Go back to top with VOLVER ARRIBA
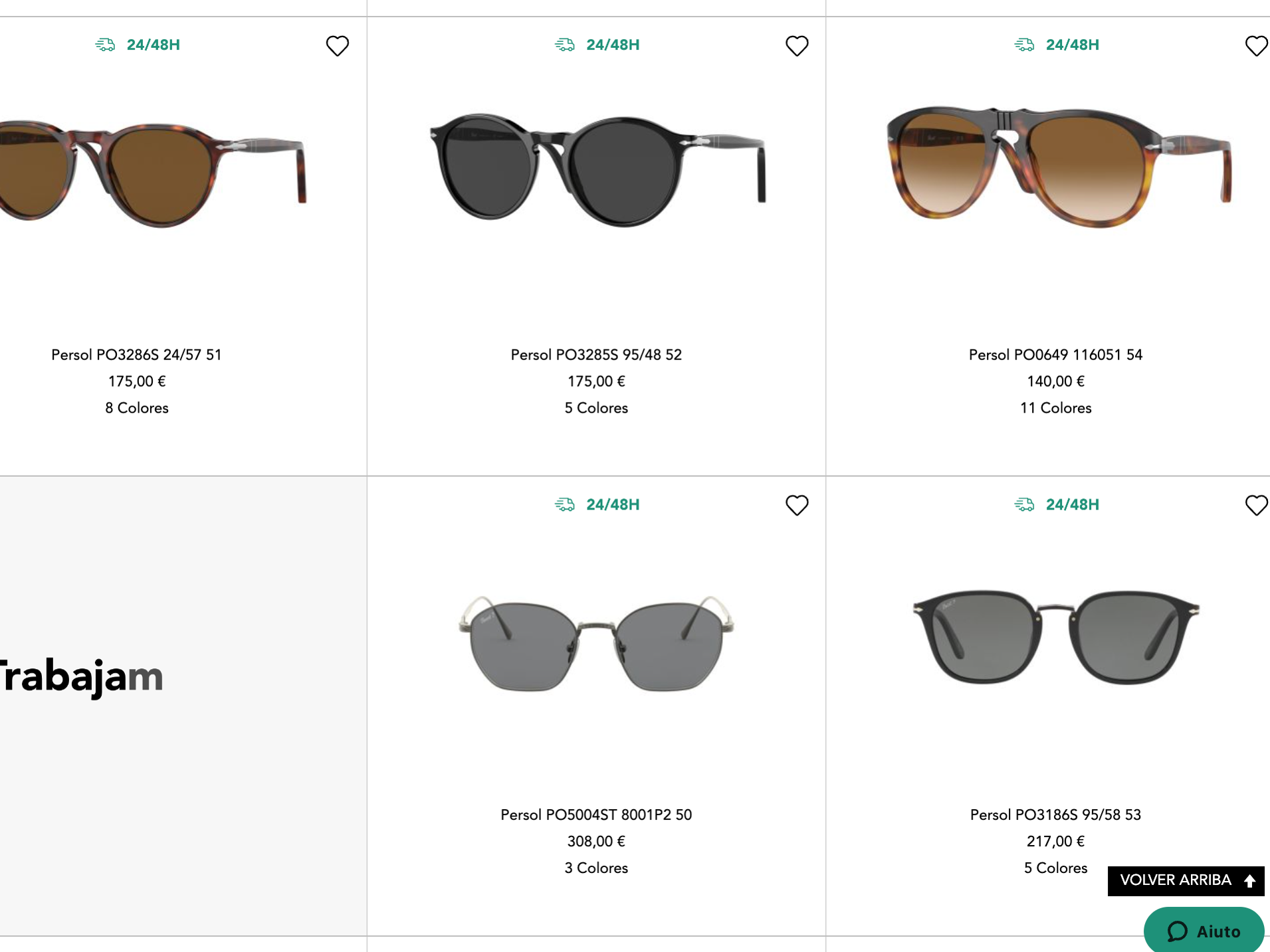1270x952 pixels. [1186, 880]
